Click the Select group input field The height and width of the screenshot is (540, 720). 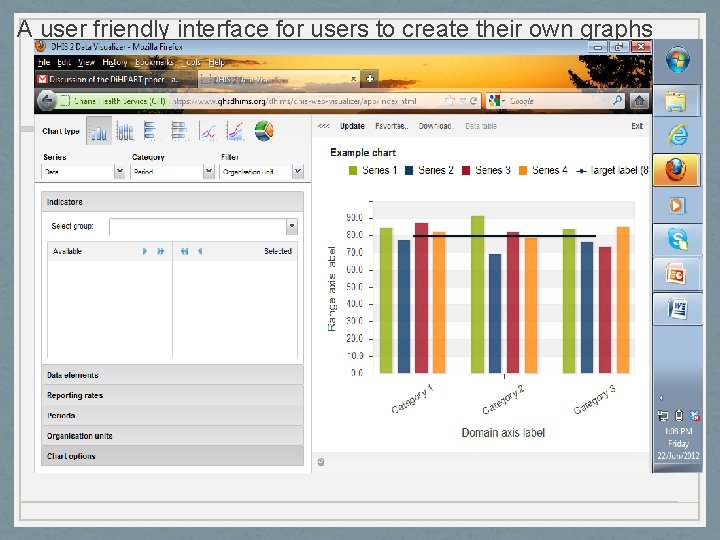tap(198, 226)
